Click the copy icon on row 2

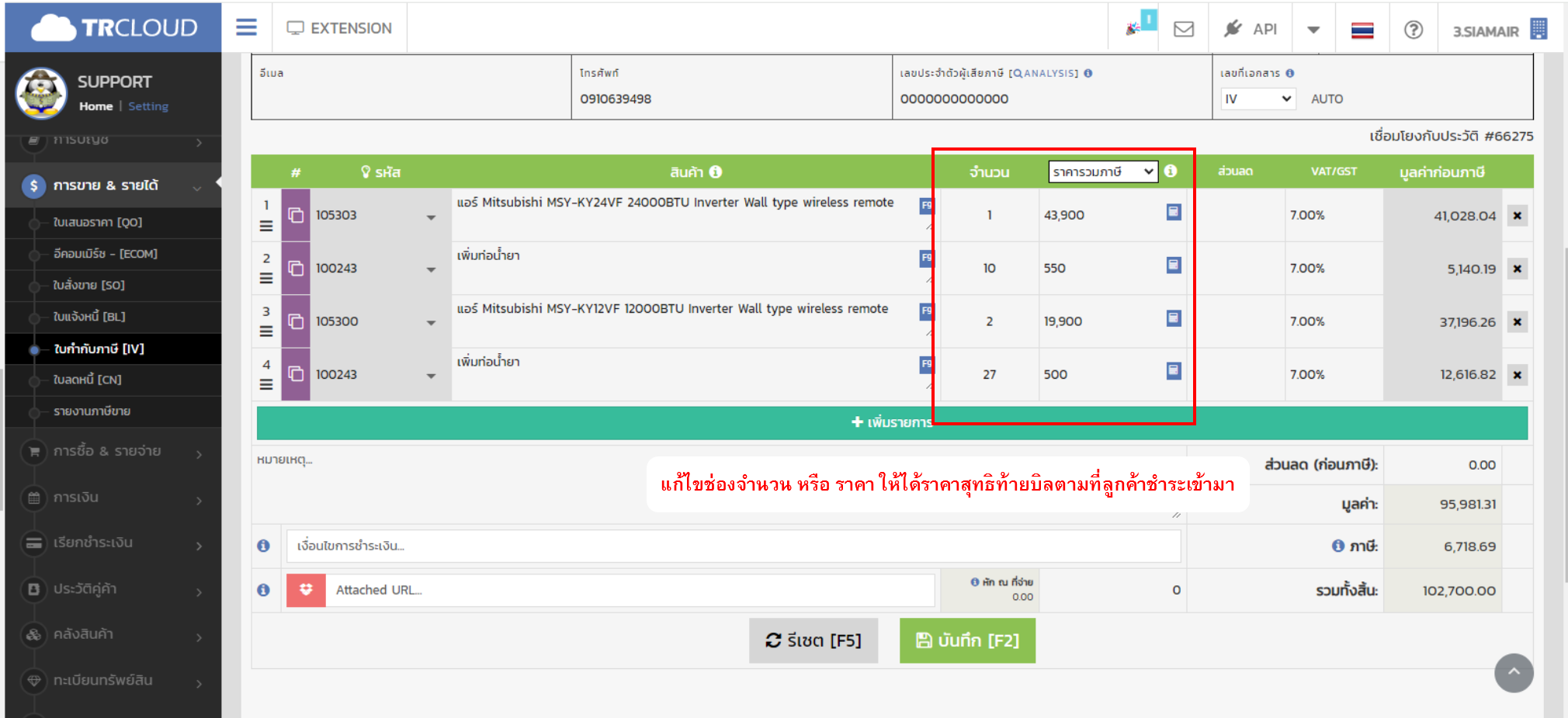click(296, 269)
